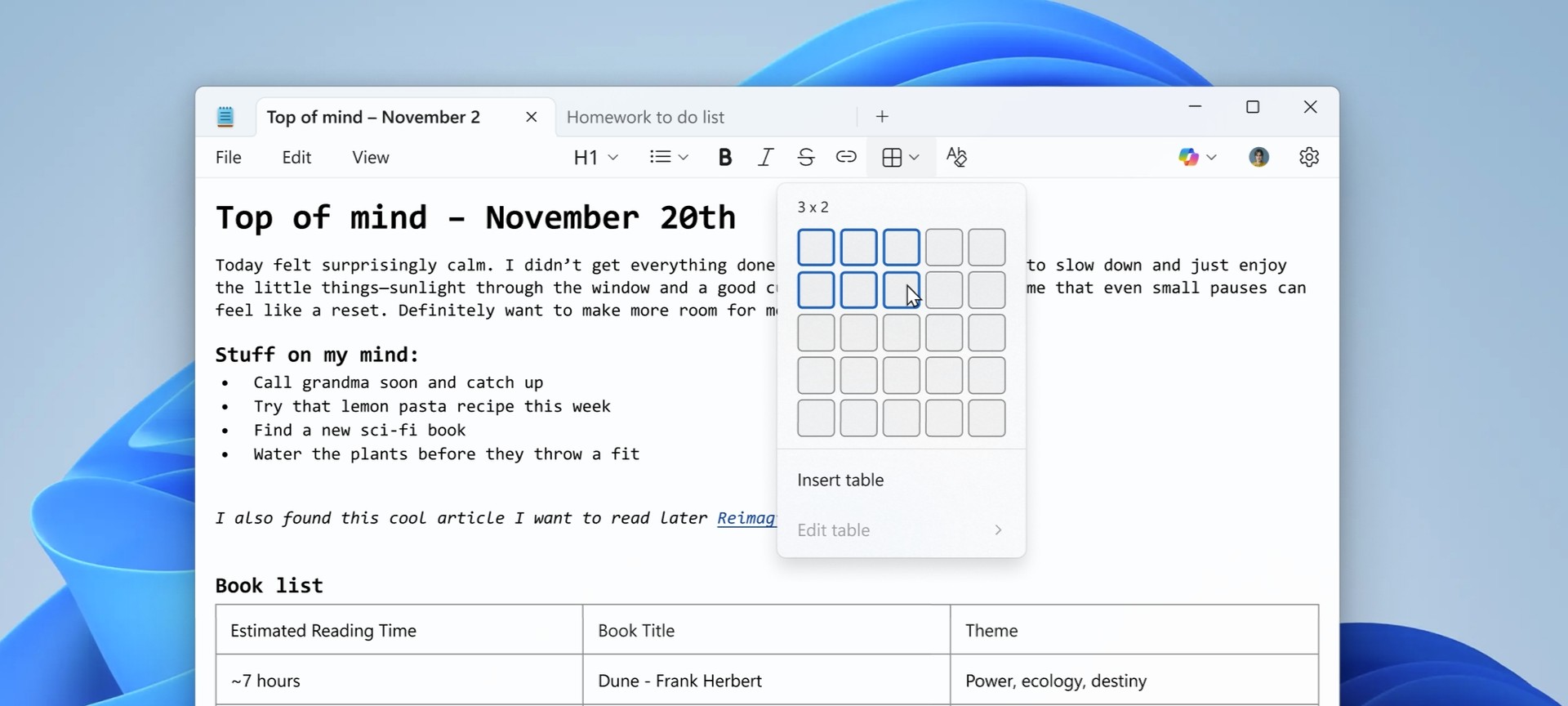This screenshot has width=1568, height=706.
Task: Choose 'Insert table' from the table menu
Action: click(x=901, y=480)
